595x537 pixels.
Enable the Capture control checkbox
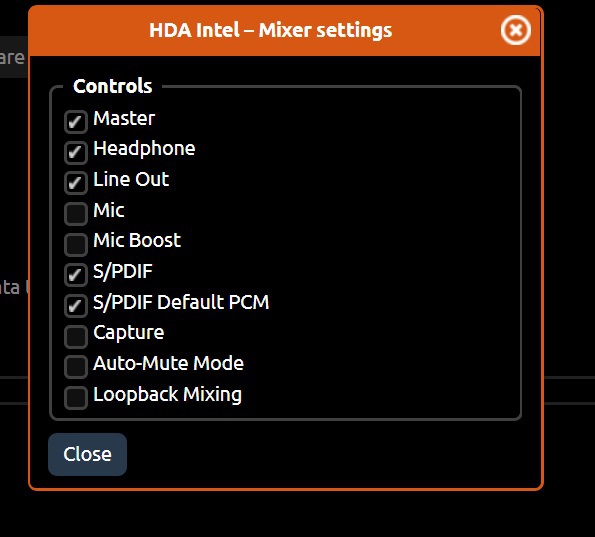point(76,336)
